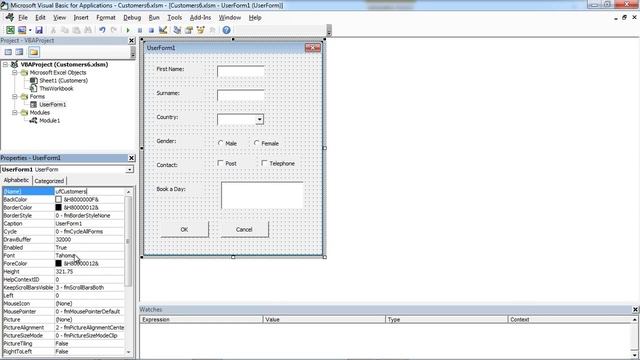This screenshot has width=640, height=360.
Task: Click the Toolbox icon in the toolbar
Action: point(212,30)
